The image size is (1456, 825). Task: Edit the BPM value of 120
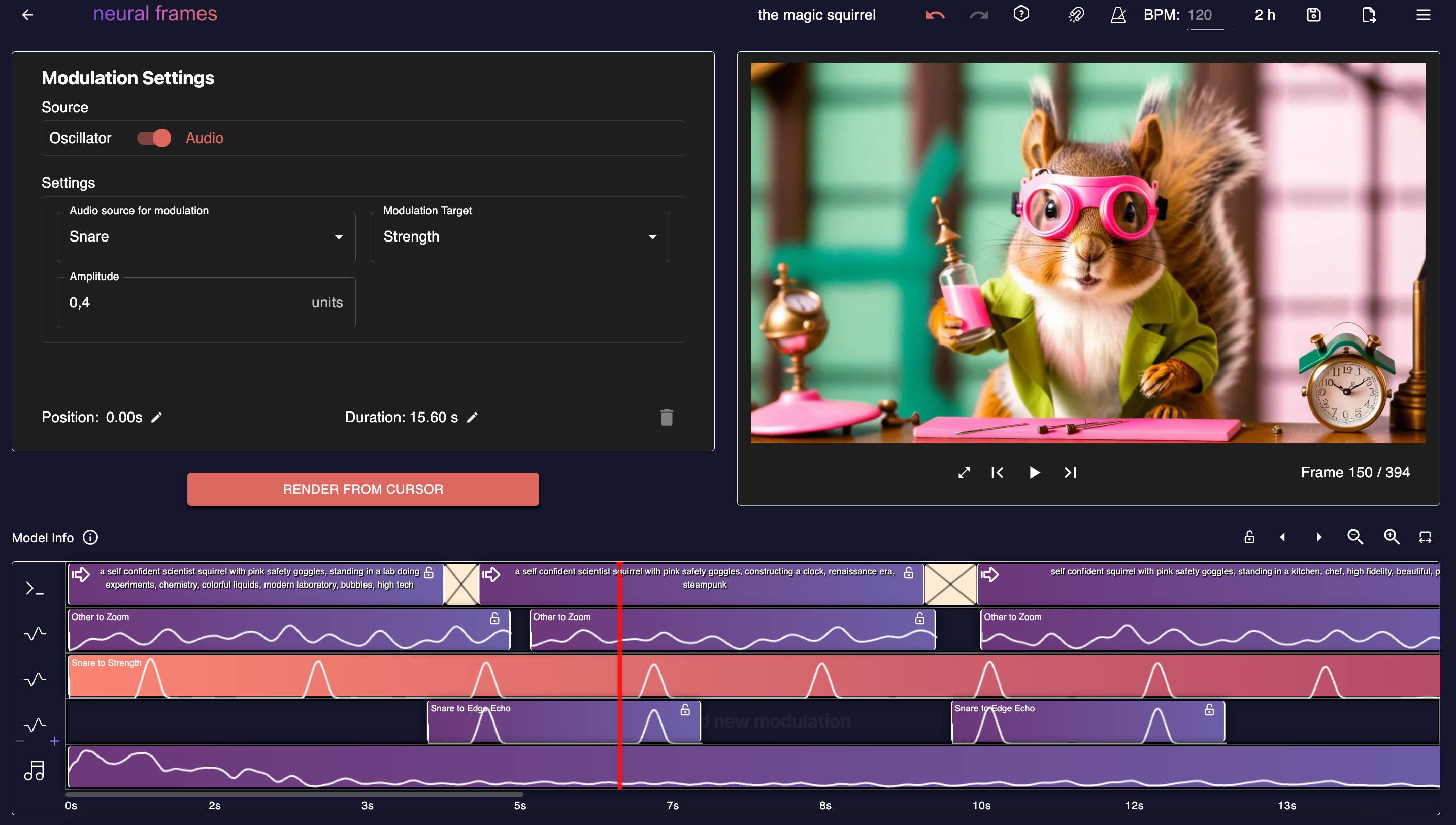pos(1200,15)
